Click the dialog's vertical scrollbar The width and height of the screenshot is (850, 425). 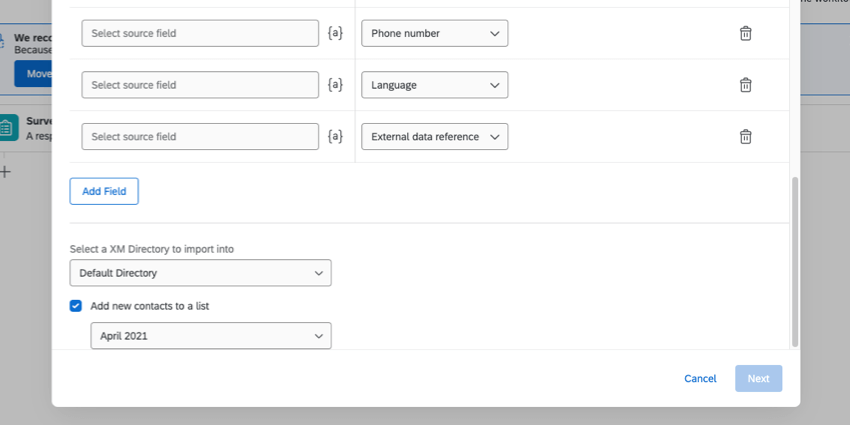click(795, 262)
